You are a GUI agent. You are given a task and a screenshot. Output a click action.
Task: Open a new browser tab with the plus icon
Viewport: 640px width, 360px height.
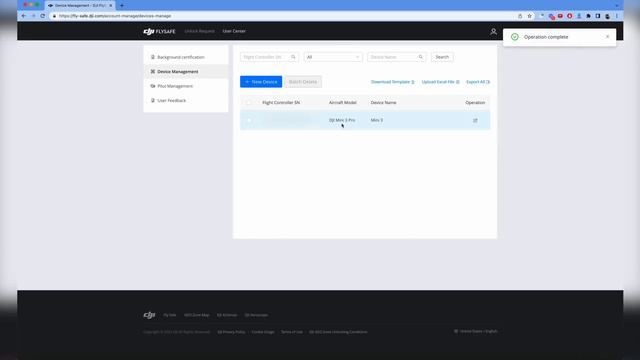pos(122,6)
